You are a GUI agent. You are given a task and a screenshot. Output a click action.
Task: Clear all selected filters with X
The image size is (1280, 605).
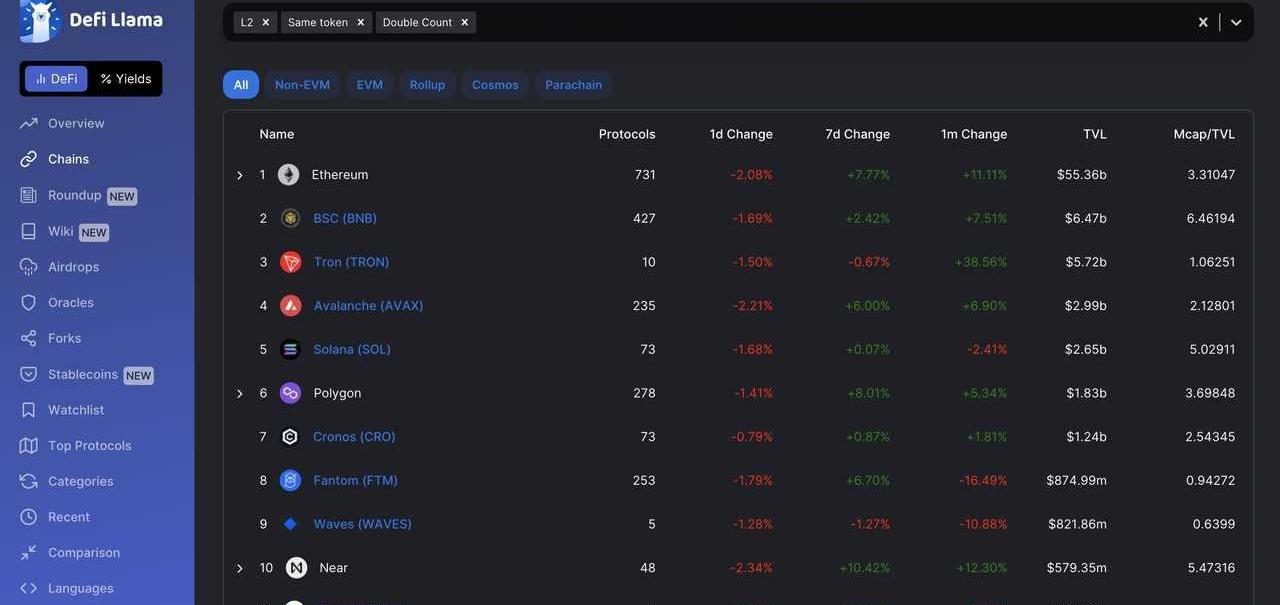pos(1203,22)
